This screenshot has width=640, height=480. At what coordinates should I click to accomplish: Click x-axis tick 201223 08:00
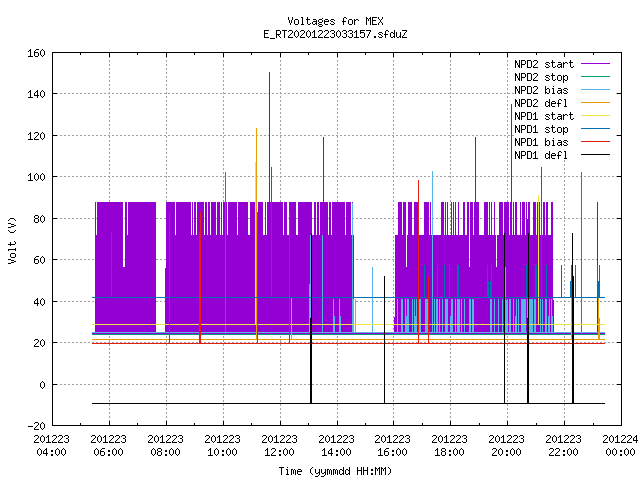[165, 446]
